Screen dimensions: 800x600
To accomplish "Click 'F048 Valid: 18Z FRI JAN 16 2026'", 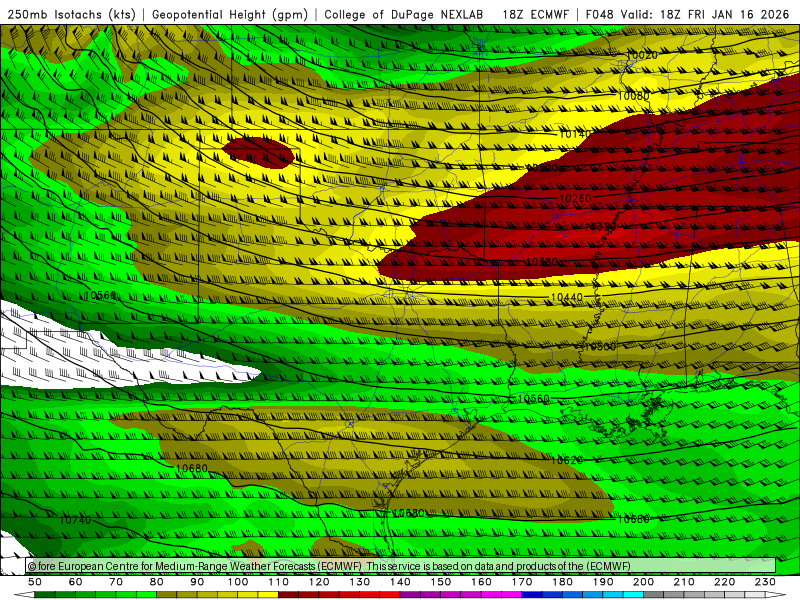I will pyautogui.click(x=687, y=14).
